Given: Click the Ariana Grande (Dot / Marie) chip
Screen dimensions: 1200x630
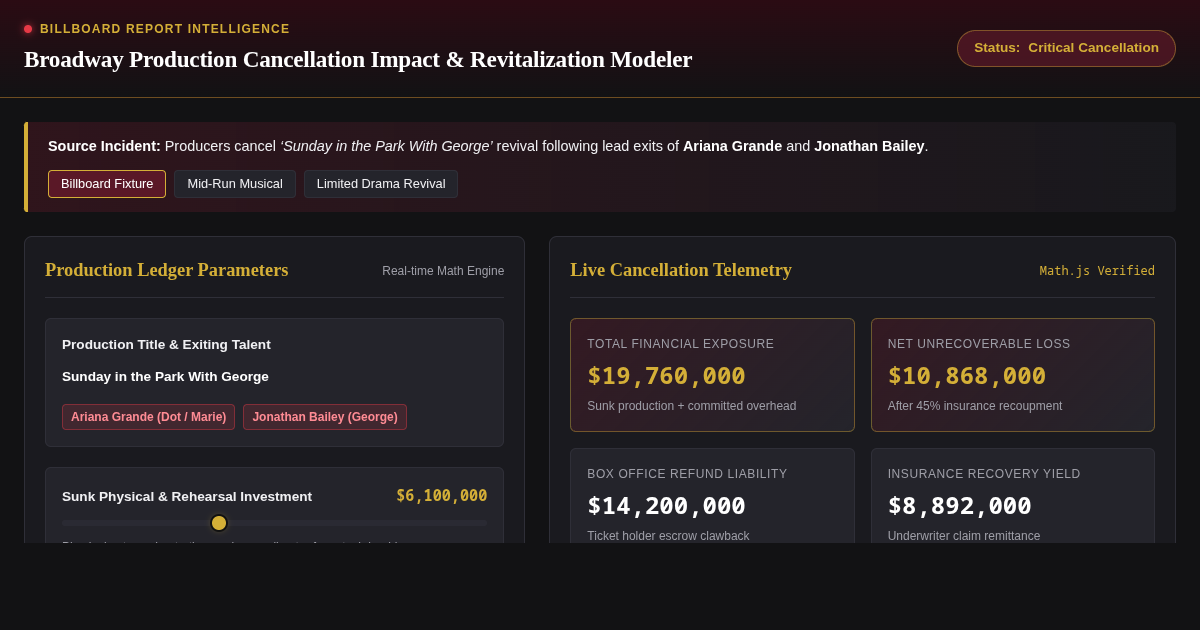Looking at the screenshot, I should (148, 417).
